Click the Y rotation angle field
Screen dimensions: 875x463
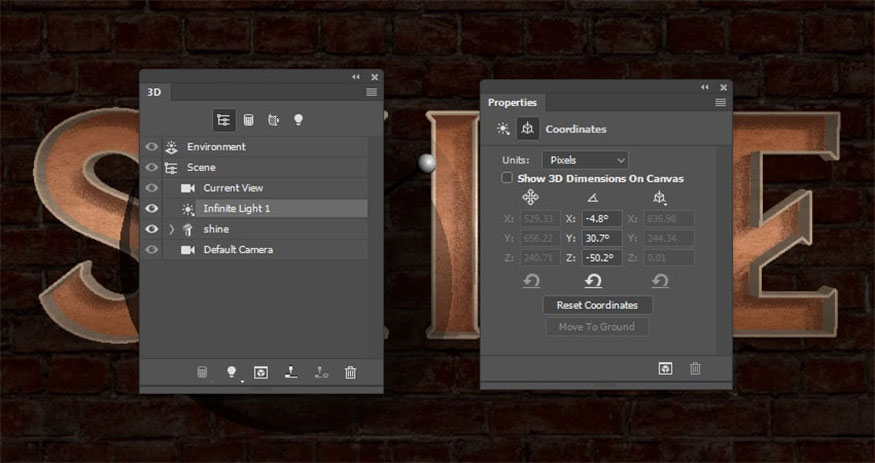coord(601,238)
